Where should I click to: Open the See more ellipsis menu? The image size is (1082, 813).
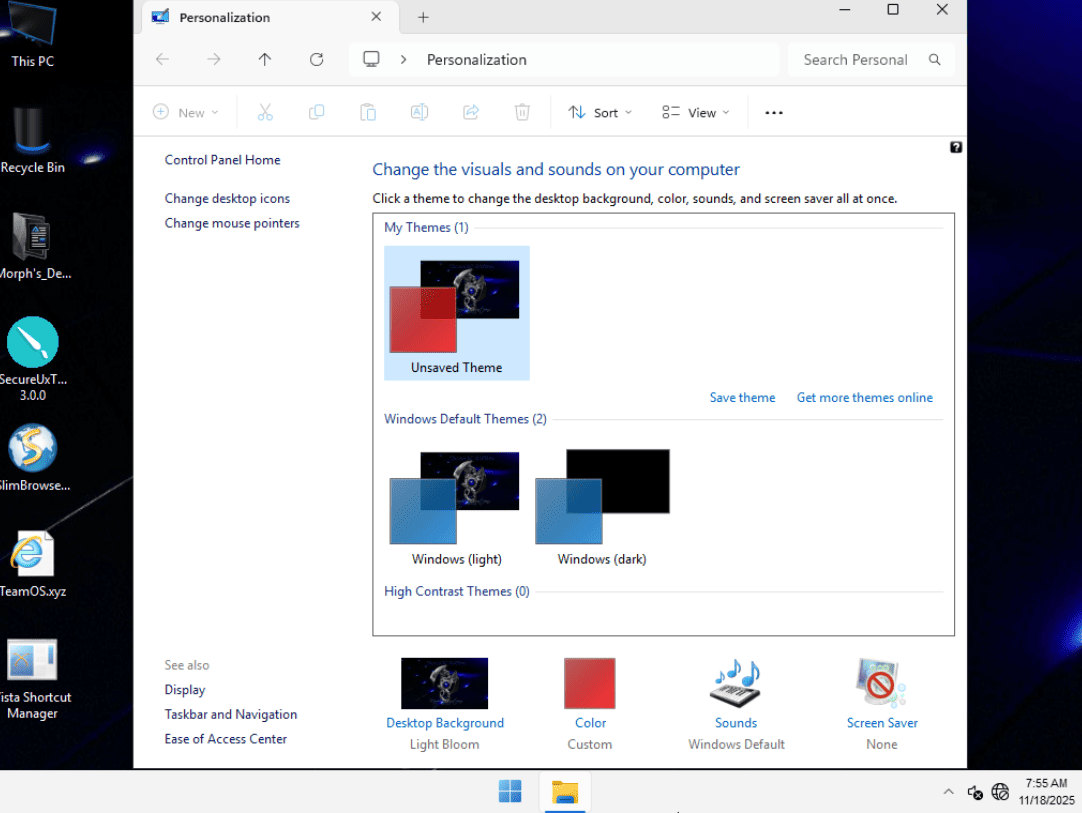773,113
